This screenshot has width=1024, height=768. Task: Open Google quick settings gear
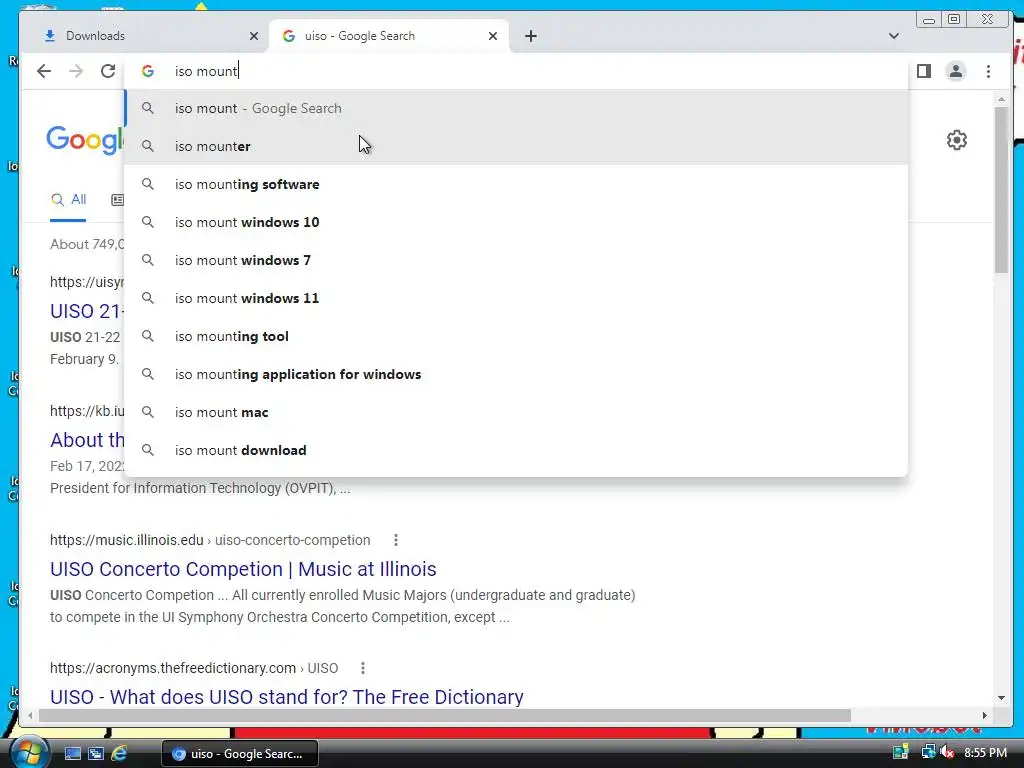click(957, 140)
